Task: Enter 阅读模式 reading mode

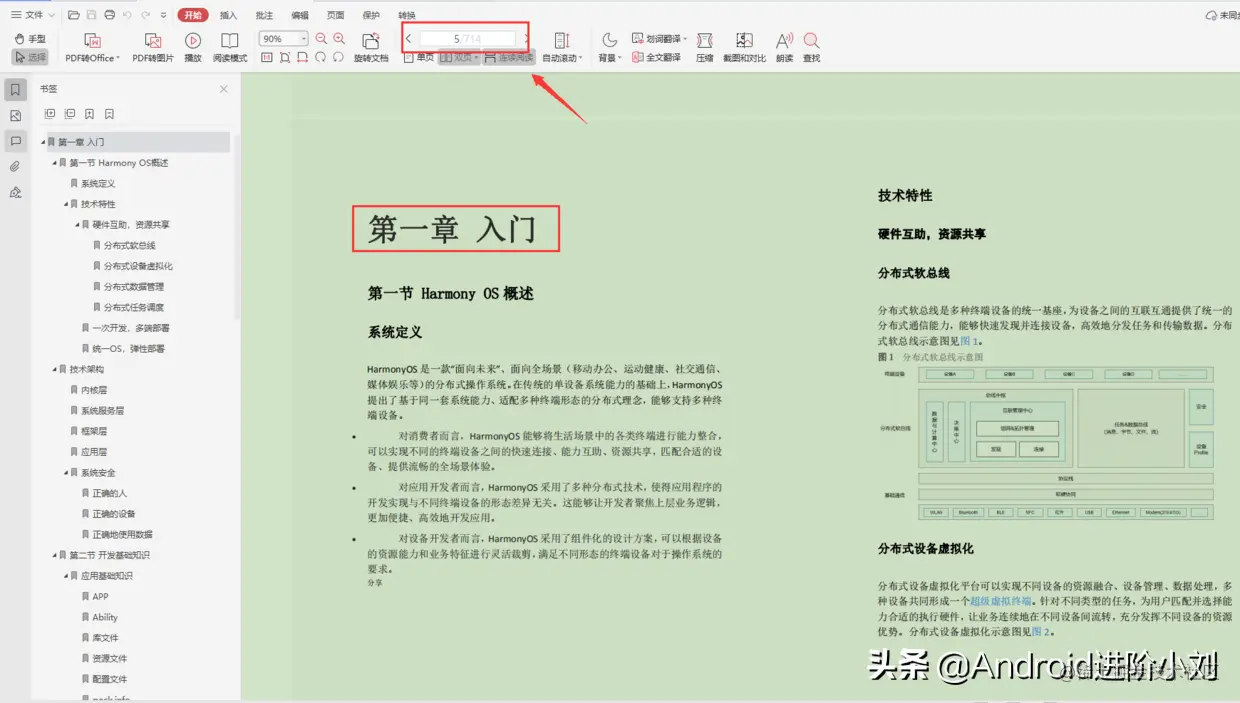Action: pos(230,47)
